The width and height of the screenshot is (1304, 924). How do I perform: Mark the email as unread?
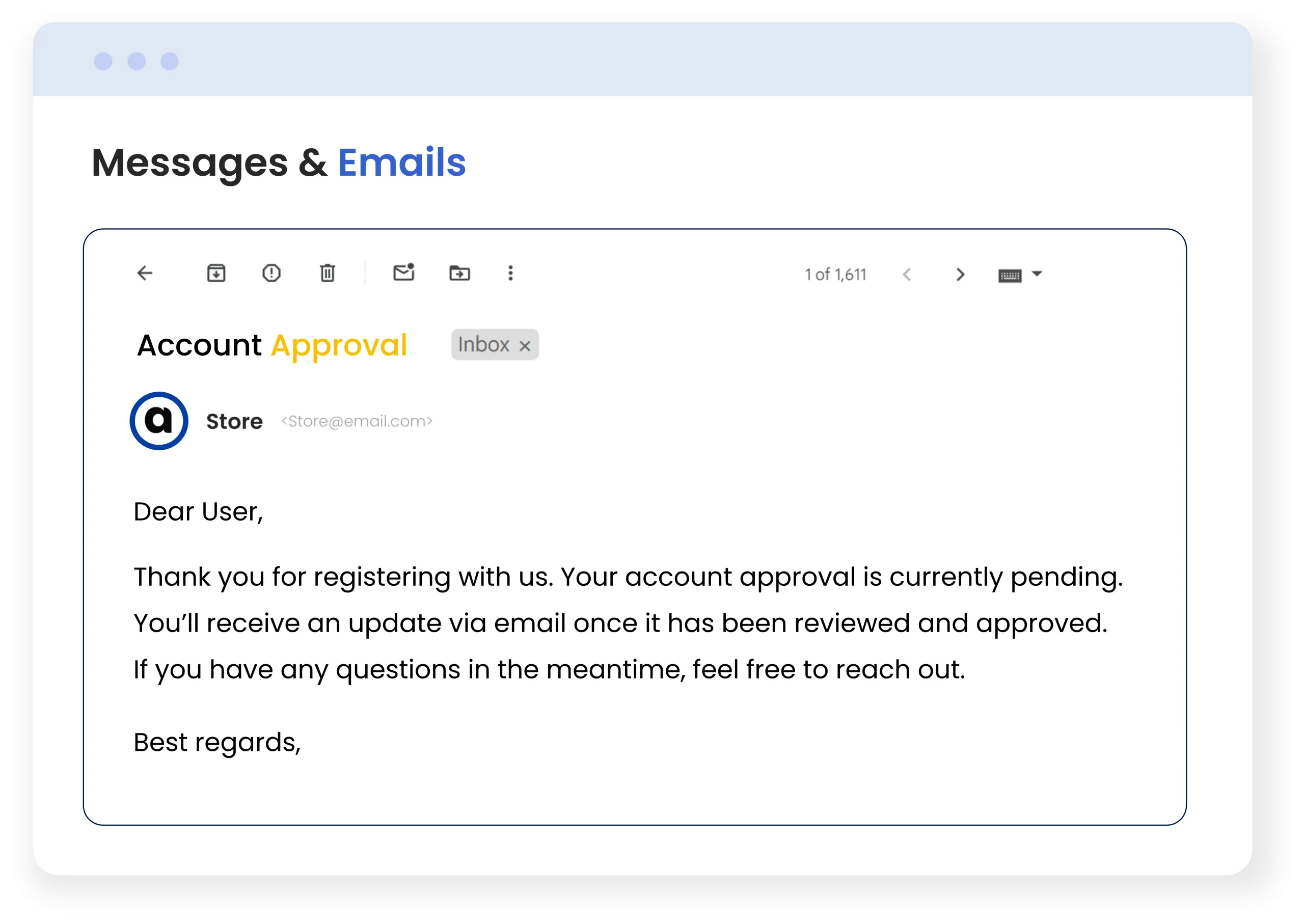coord(403,273)
